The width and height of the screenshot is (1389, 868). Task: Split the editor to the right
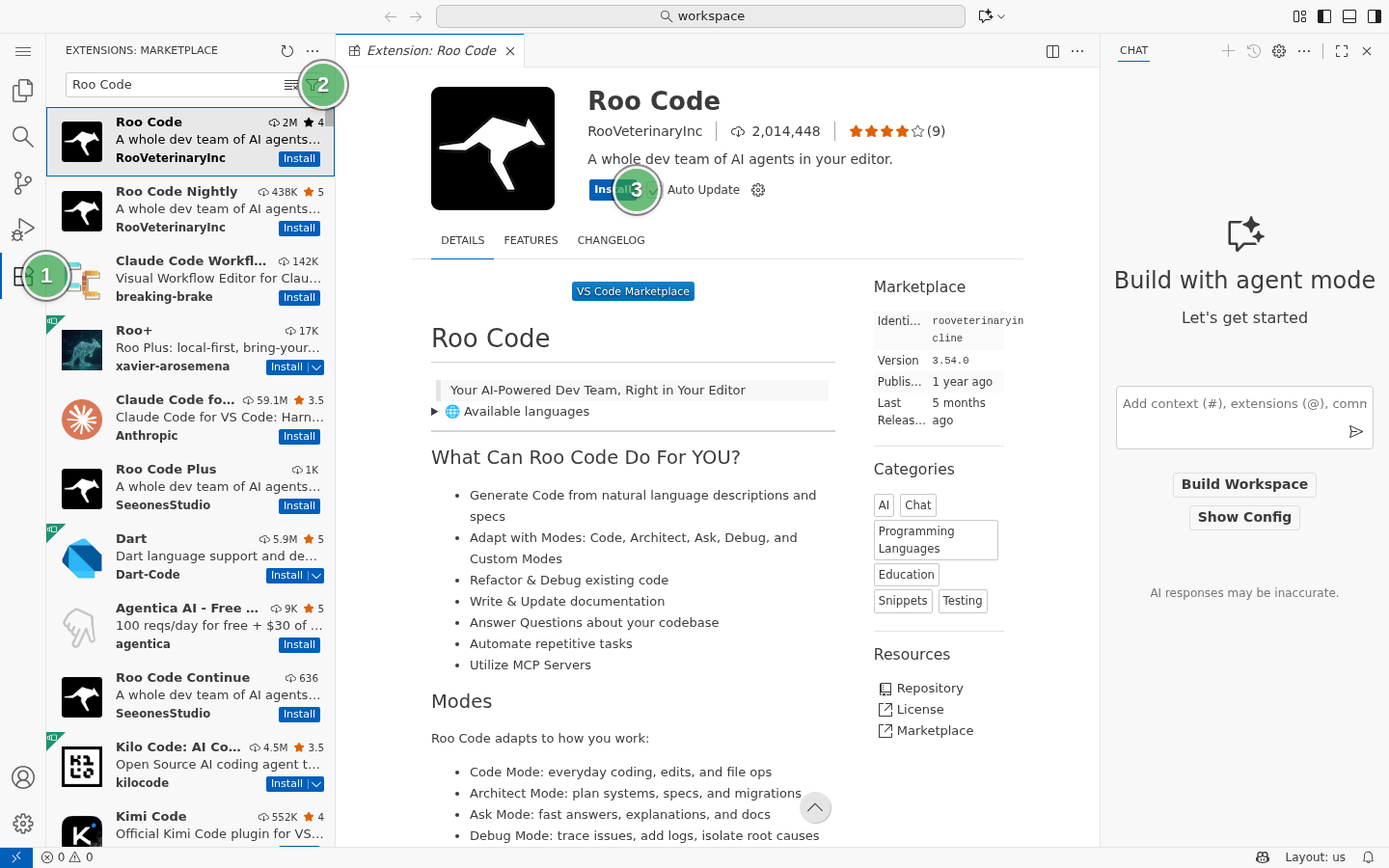pyautogui.click(x=1052, y=51)
